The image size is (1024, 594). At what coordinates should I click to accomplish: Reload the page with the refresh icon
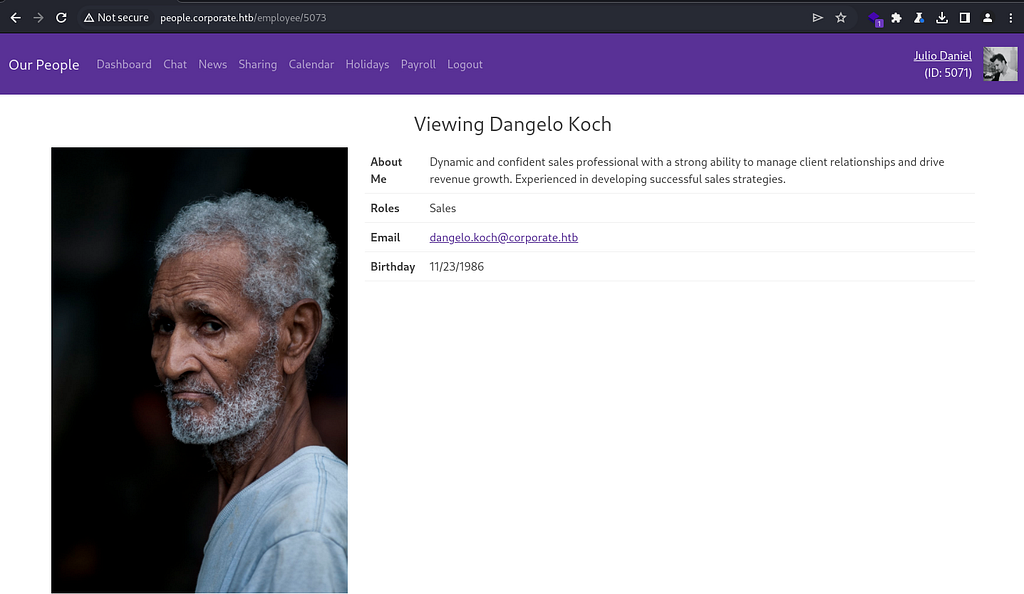pyautogui.click(x=61, y=18)
